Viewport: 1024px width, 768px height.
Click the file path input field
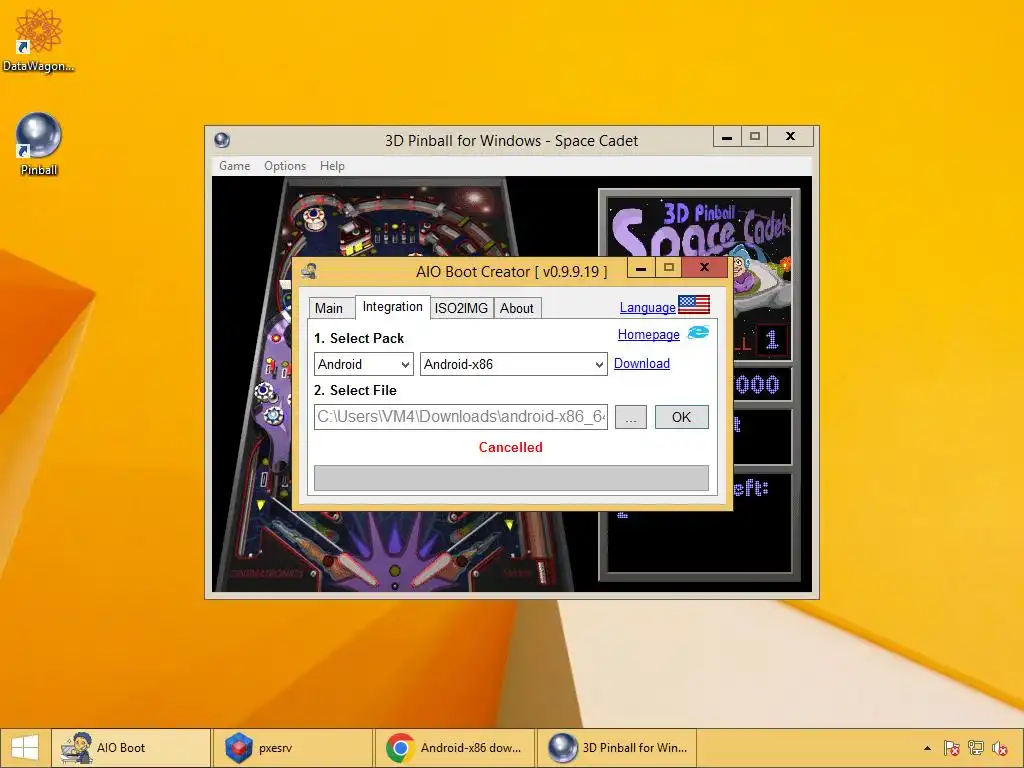(461, 417)
